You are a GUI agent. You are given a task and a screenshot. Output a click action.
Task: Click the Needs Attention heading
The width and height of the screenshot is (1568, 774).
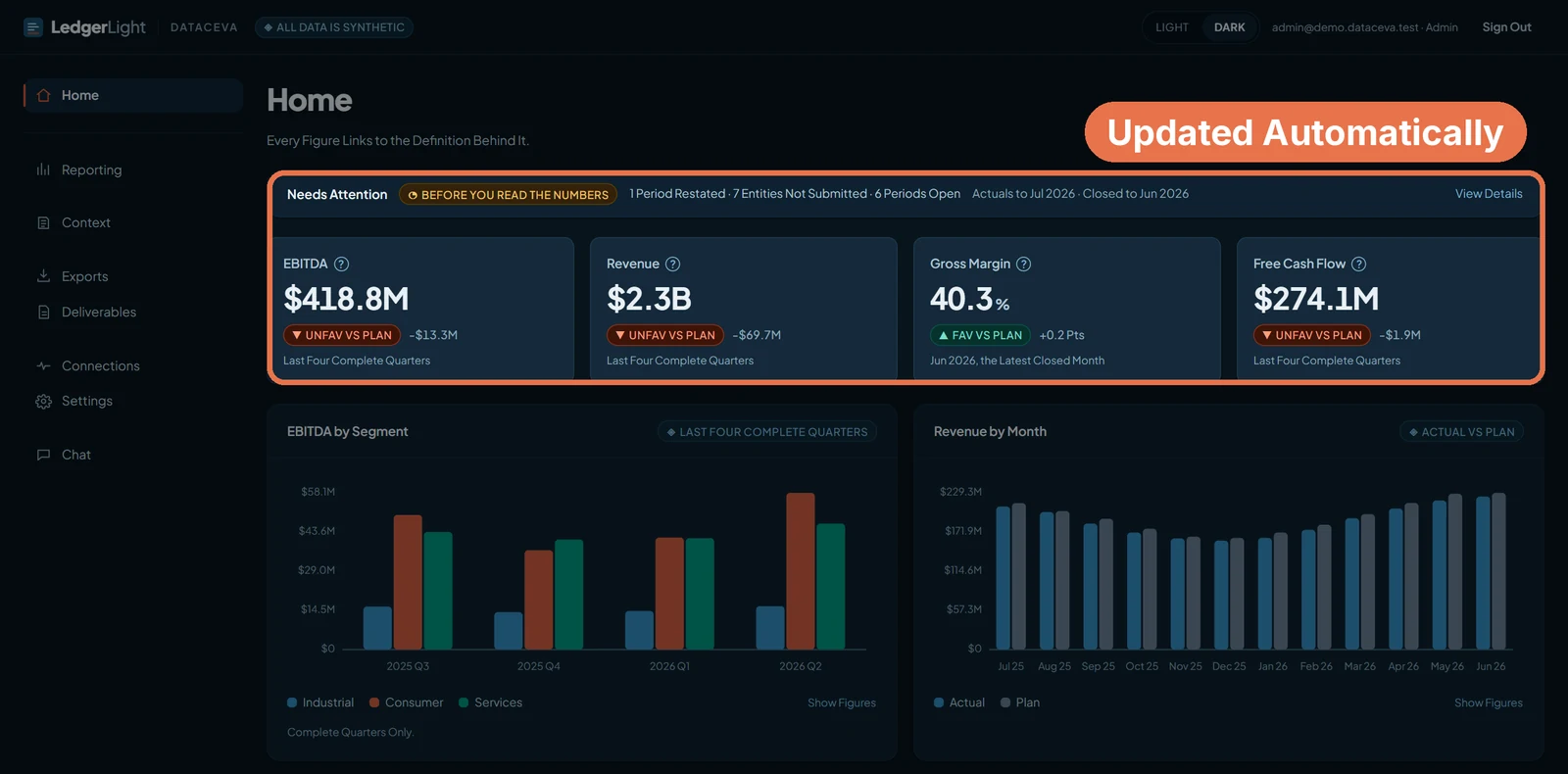(337, 195)
